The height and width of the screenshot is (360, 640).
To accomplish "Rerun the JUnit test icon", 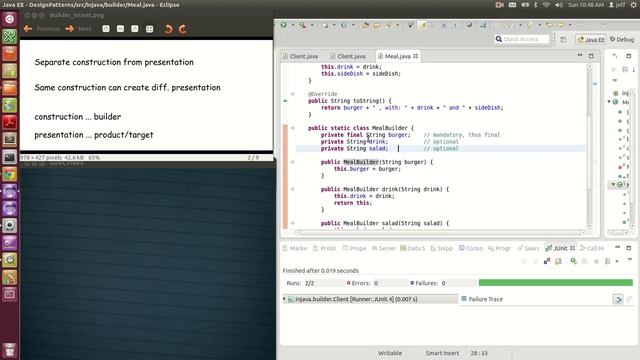I will click(x=573, y=261).
